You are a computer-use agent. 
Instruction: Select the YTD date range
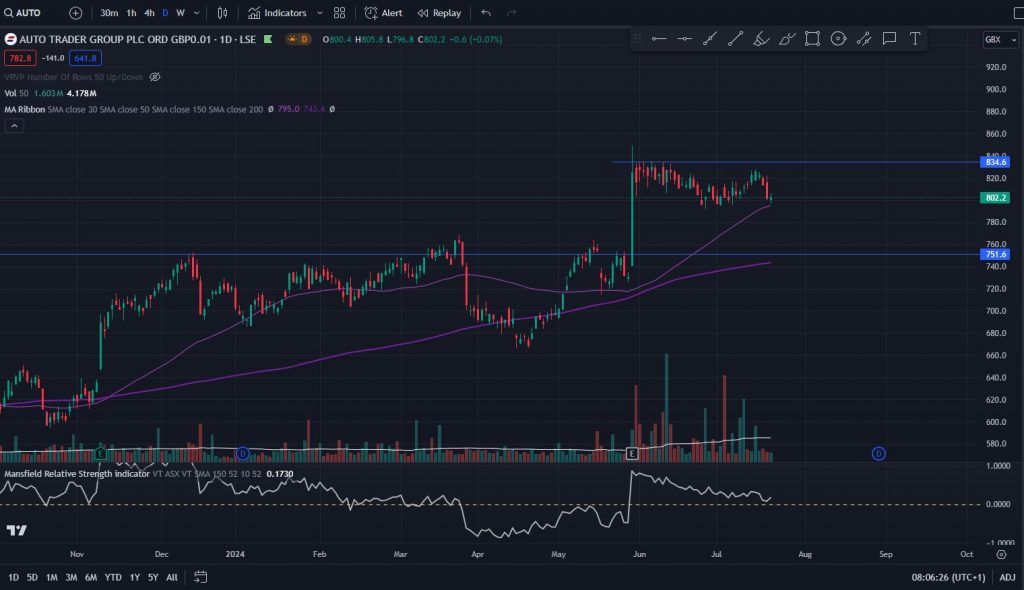click(x=113, y=577)
